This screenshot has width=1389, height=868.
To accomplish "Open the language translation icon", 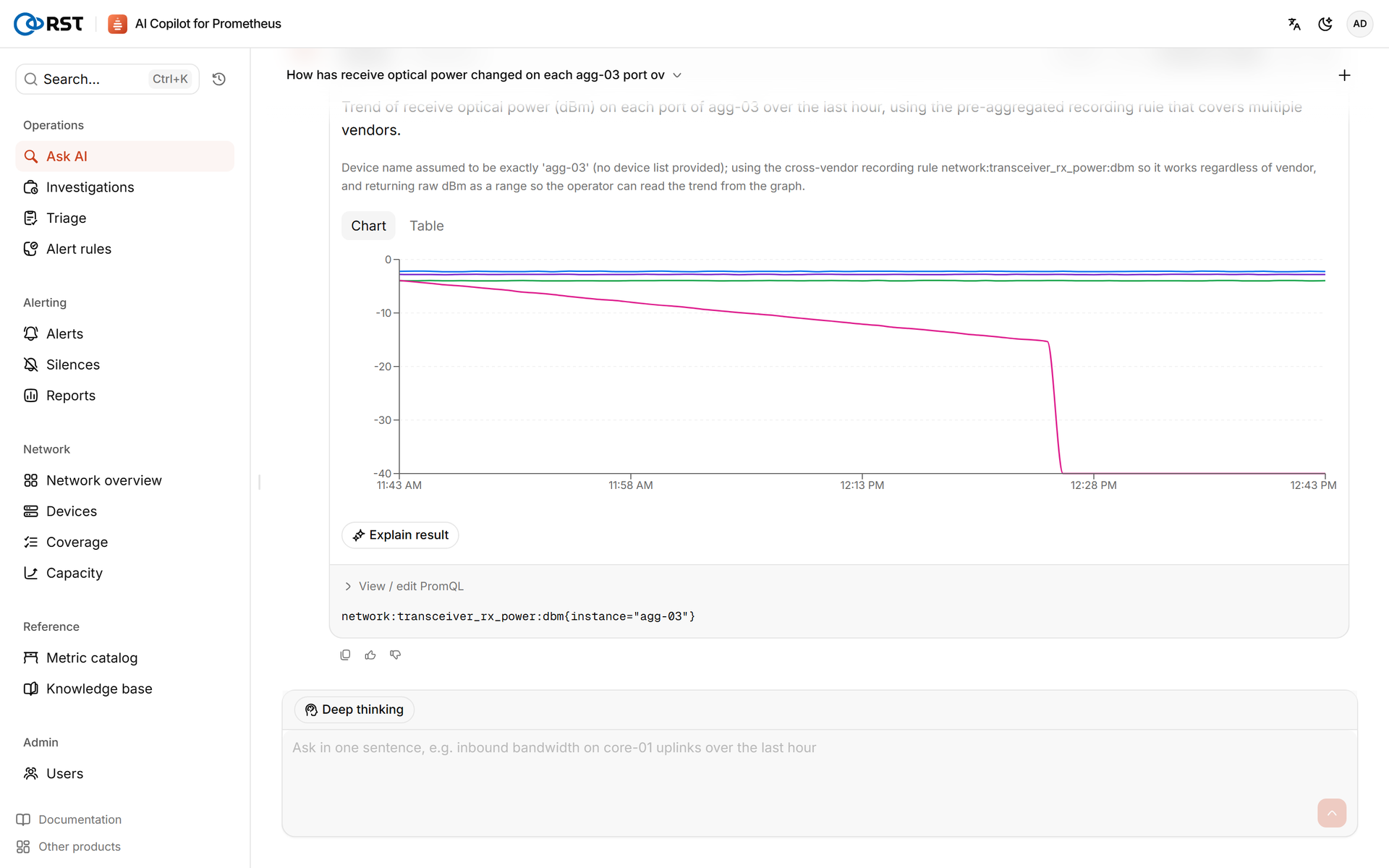I will click(1294, 24).
